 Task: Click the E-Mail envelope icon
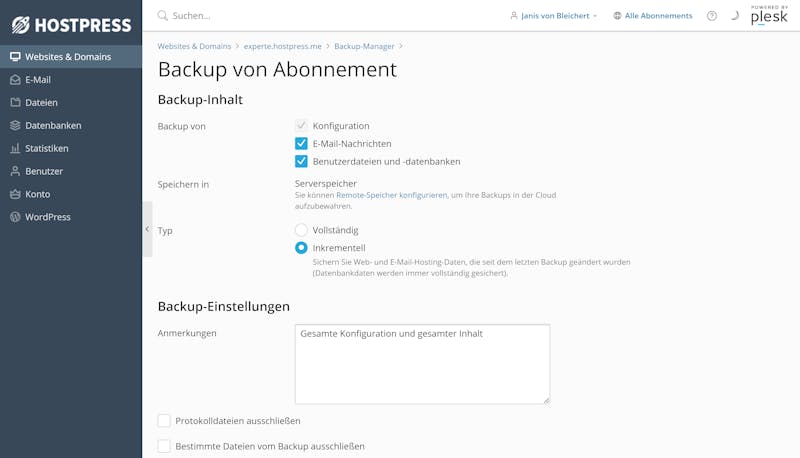(15, 80)
